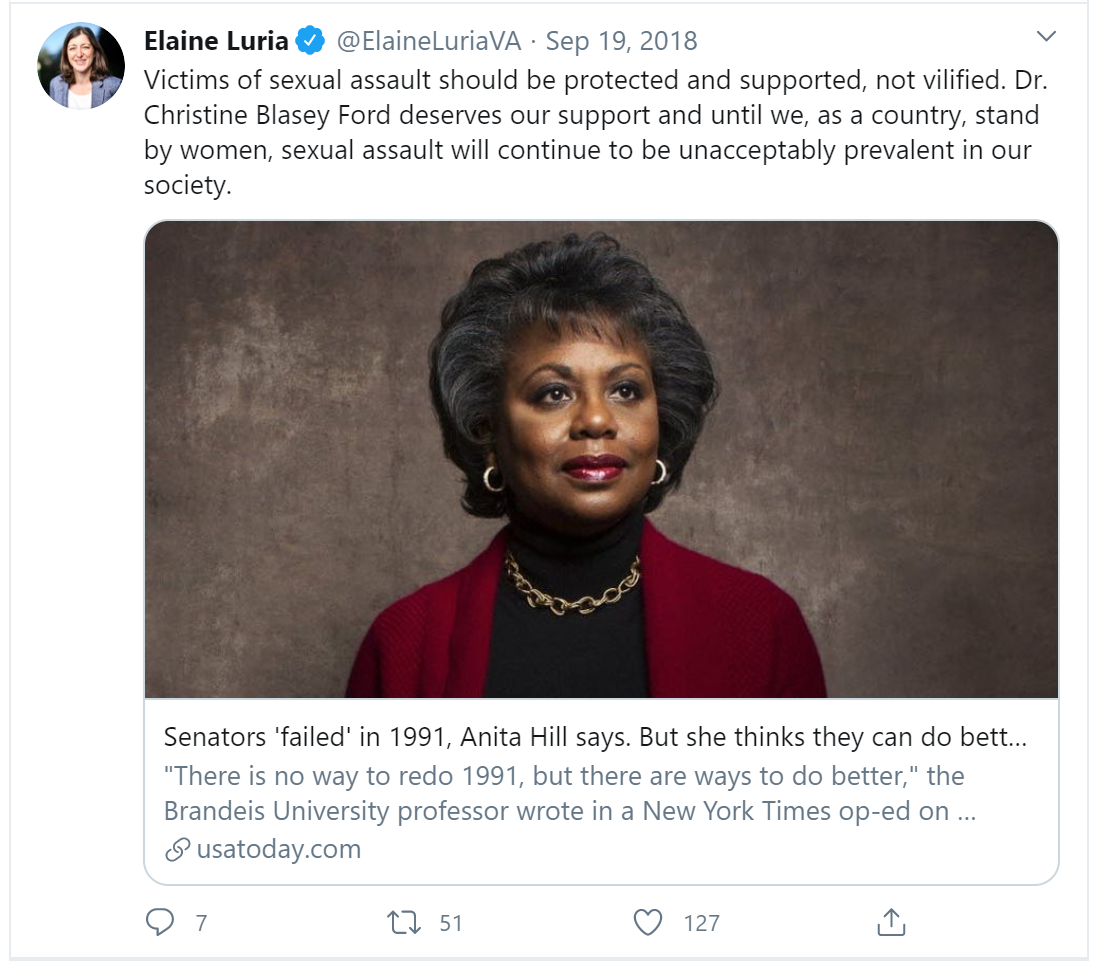Open the tweet menu caret at top right
The image size is (1093, 961).
pos(1047,35)
